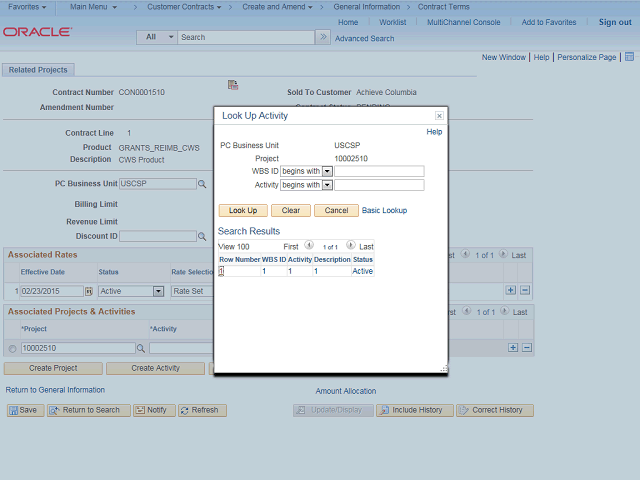Open Help in the lookup dialog
Screen dimensions: 640x480
coord(434,132)
